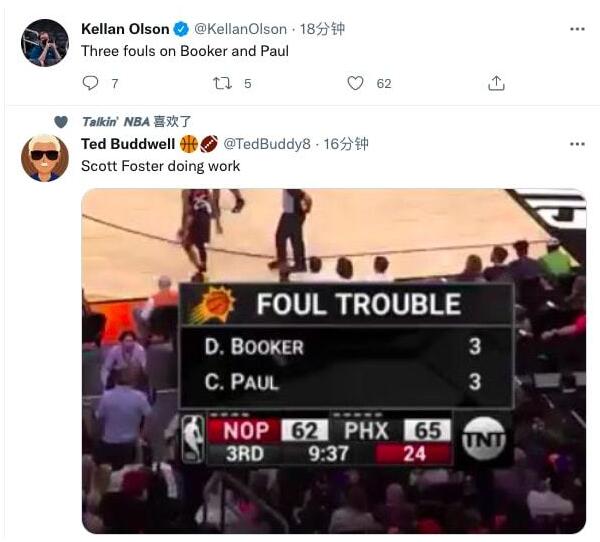Like Kellan Olson's tweet

pyautogui.click(x=356, y=84)
